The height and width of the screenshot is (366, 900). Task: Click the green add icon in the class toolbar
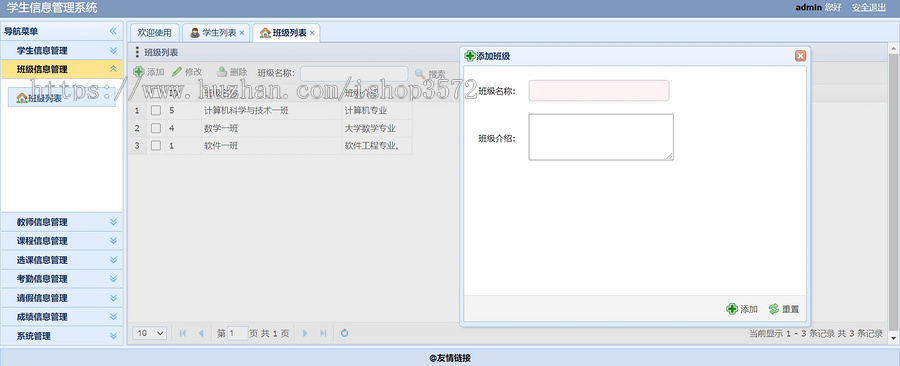point(138,72)
